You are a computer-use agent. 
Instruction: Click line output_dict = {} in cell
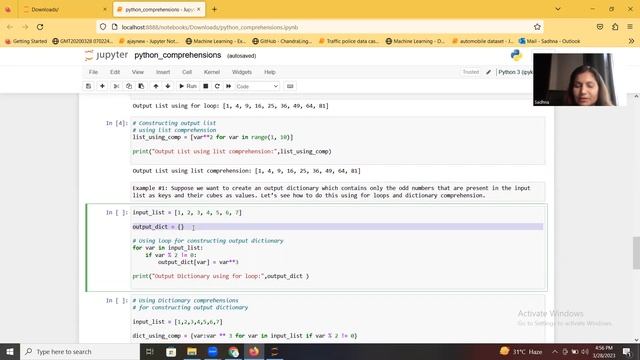coord(158,227)
